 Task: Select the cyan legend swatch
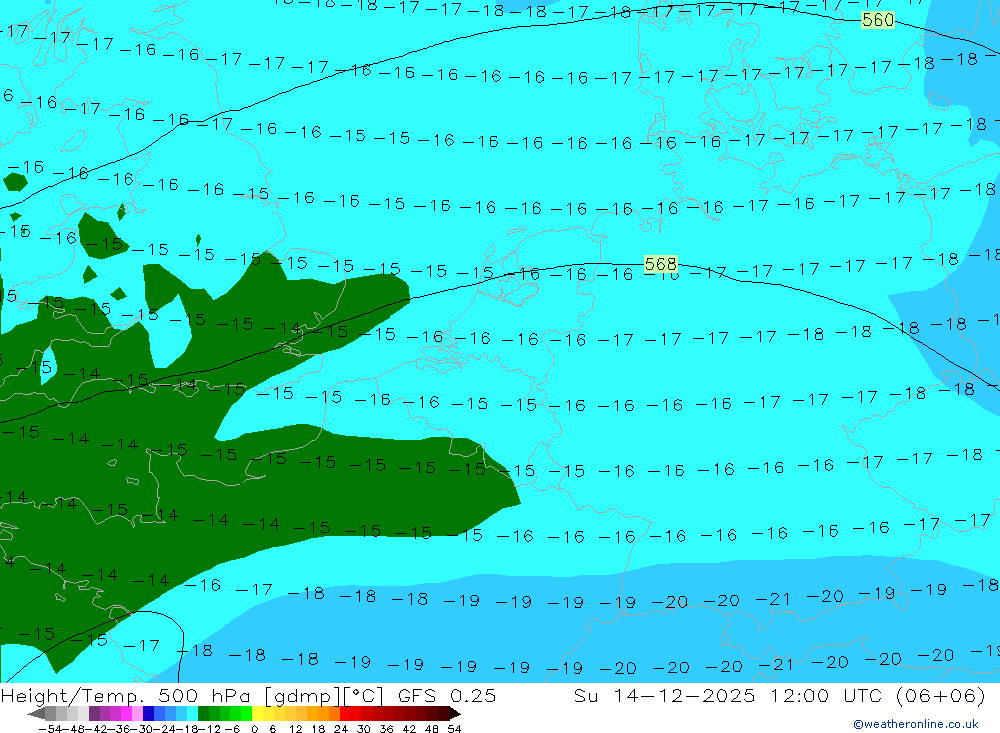point(192,714)
